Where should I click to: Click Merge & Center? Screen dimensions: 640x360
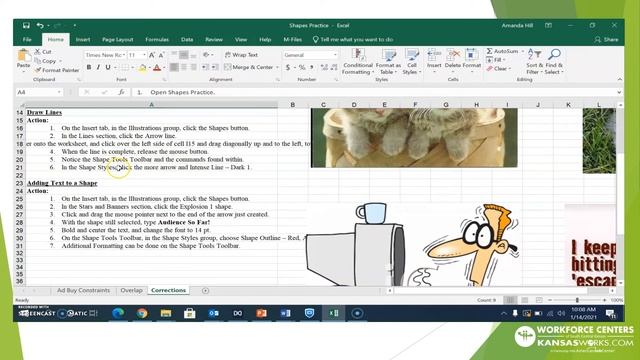click(249, 67)
